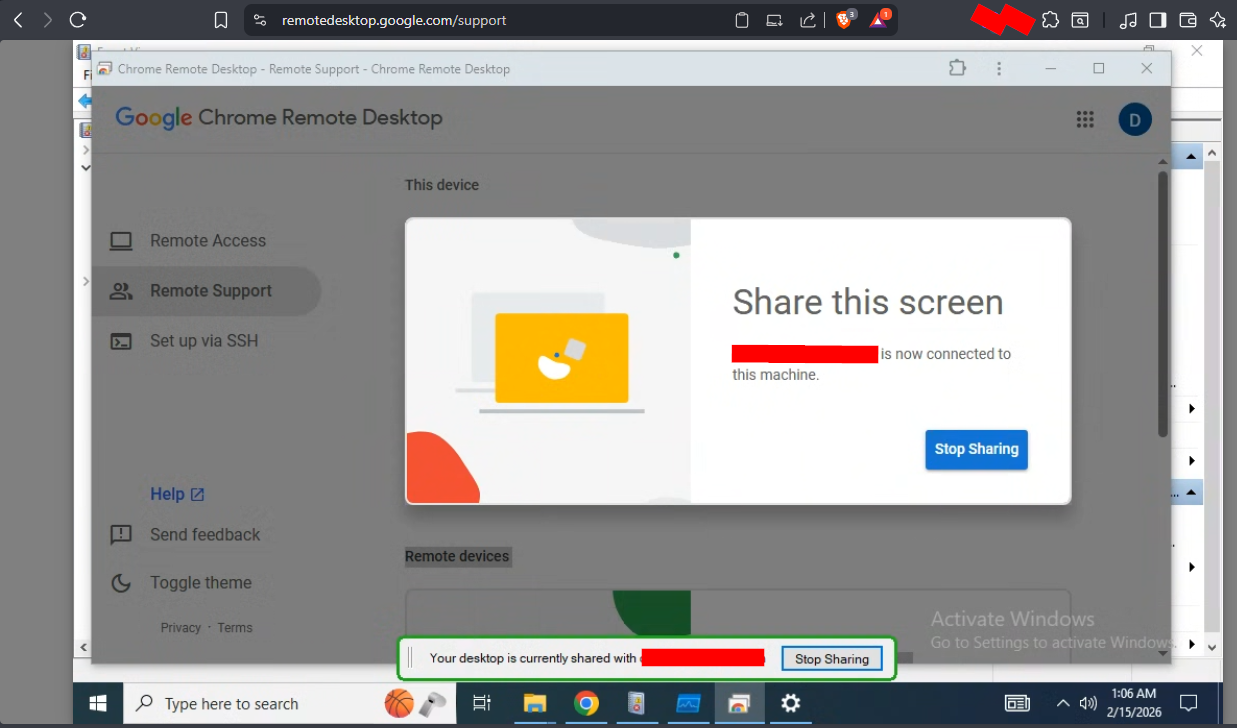Open the Privacy link

[181, 628]
